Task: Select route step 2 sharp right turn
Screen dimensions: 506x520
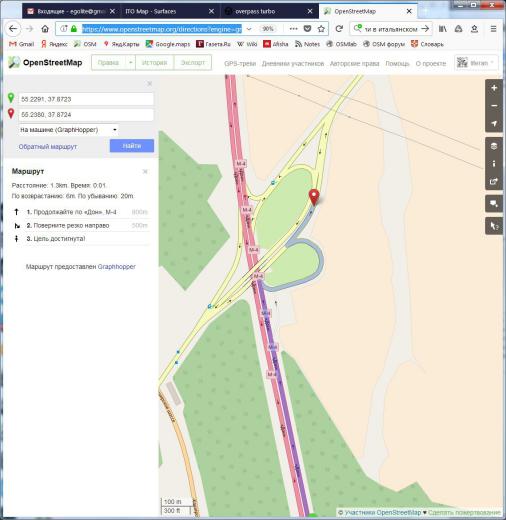Action: (81, 226)
